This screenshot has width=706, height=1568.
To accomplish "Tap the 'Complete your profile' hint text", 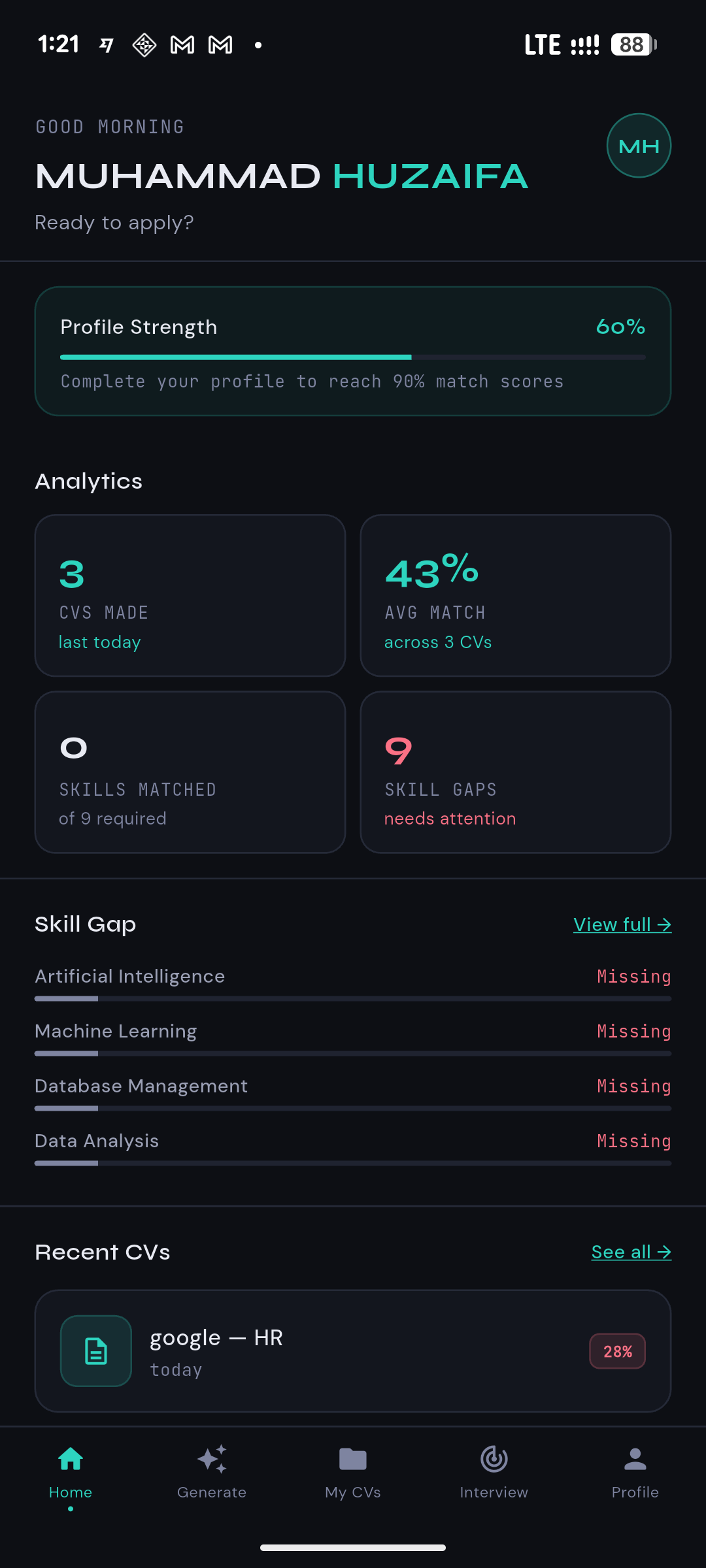I will tap(312, 382).
